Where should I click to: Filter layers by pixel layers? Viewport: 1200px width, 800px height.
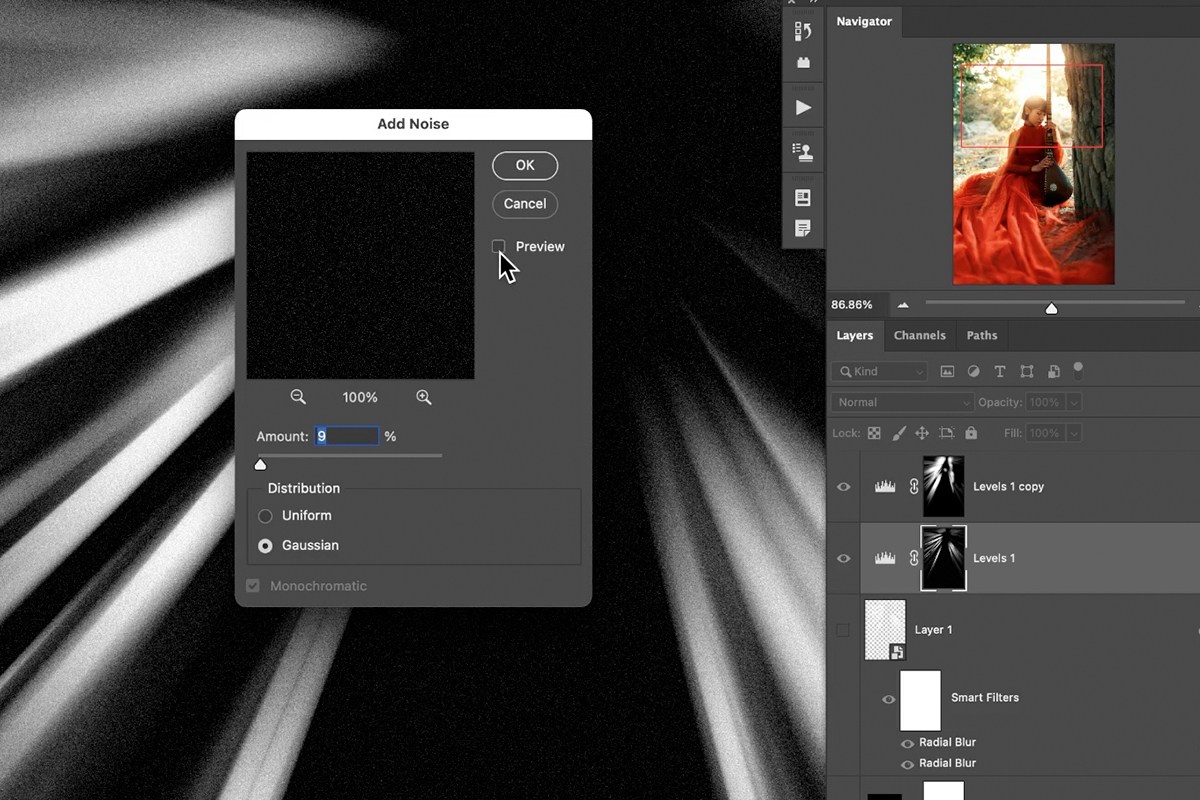tap(947, 371)
